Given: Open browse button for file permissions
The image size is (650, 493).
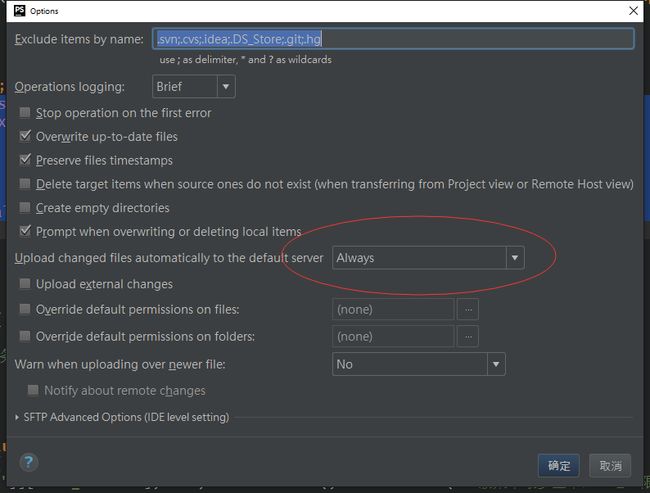Looking at the screenshot, I should 468,309.
